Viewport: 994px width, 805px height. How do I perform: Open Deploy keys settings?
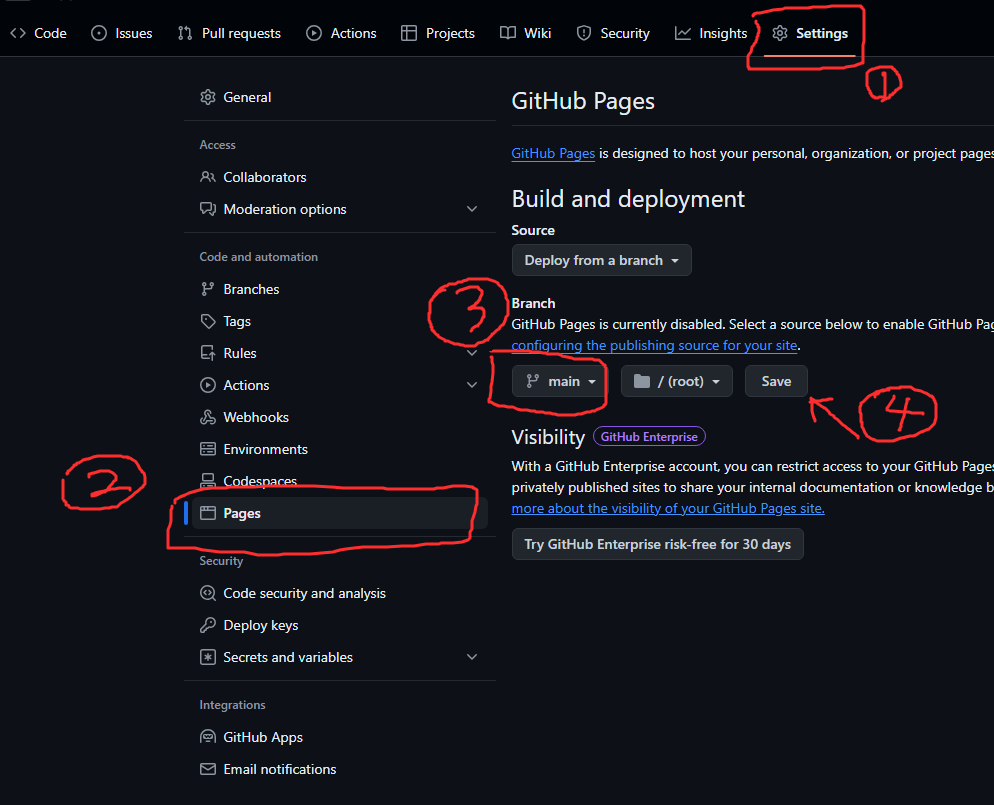pos(340,625)
